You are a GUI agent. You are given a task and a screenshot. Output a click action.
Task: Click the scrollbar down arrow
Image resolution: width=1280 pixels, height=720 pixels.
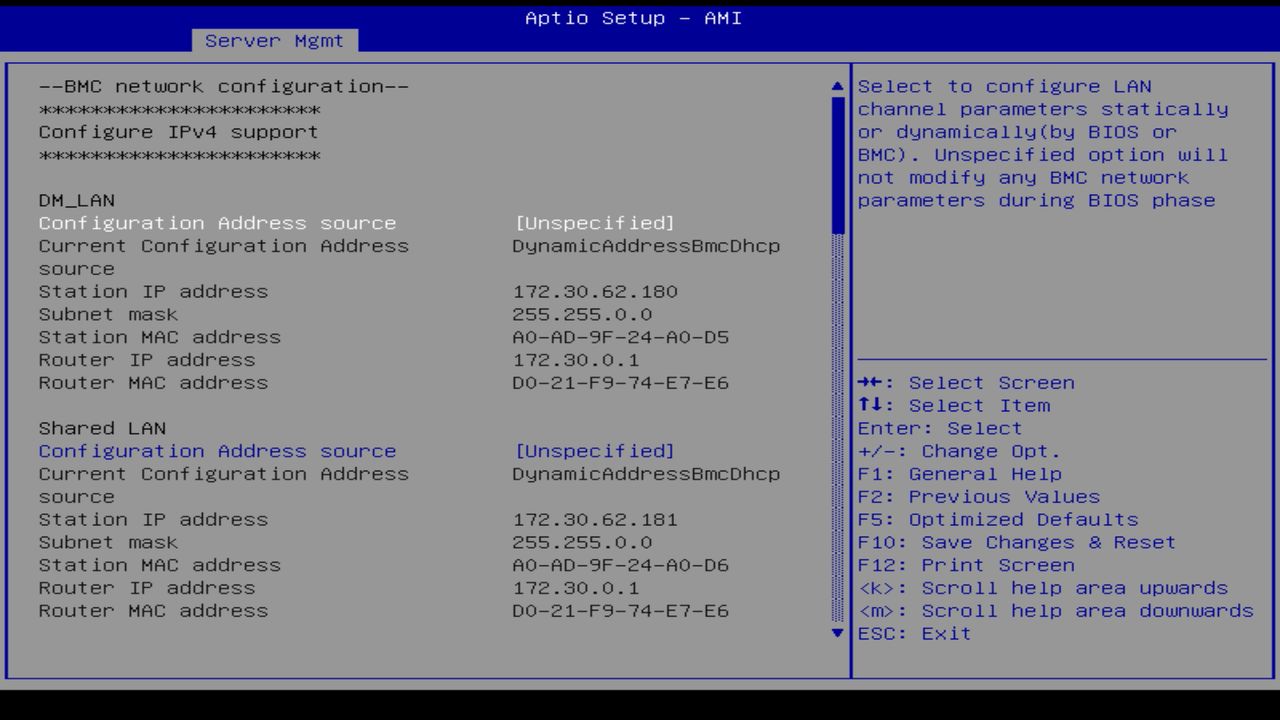(x=836, y=633)
